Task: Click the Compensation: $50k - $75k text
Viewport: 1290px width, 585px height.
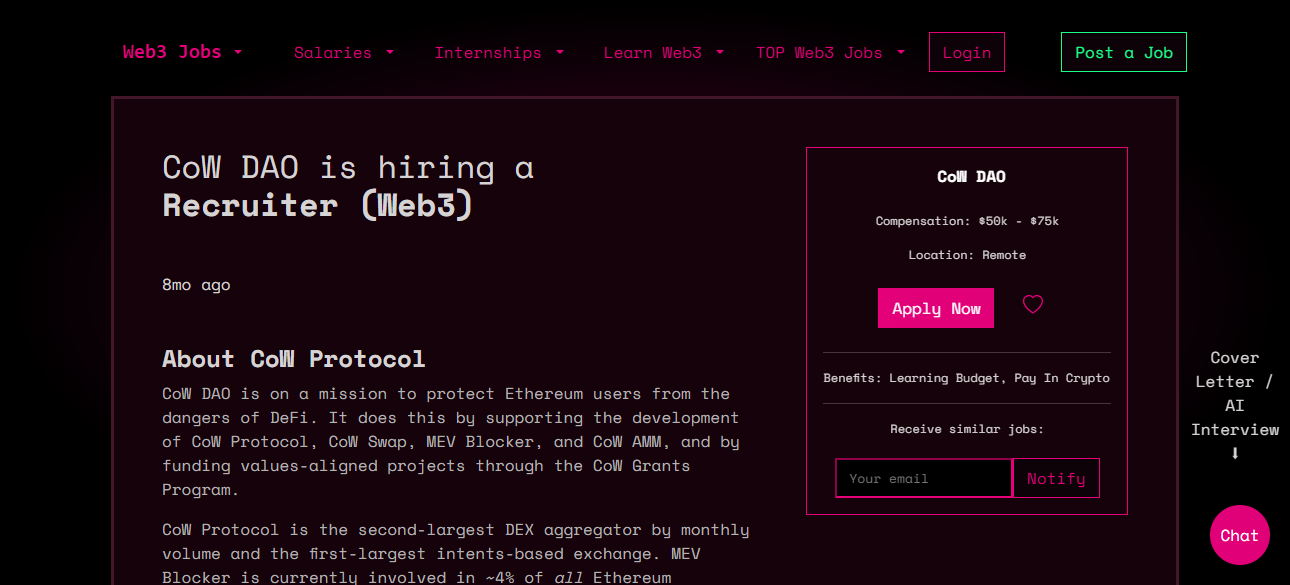Action: (967, 221)
